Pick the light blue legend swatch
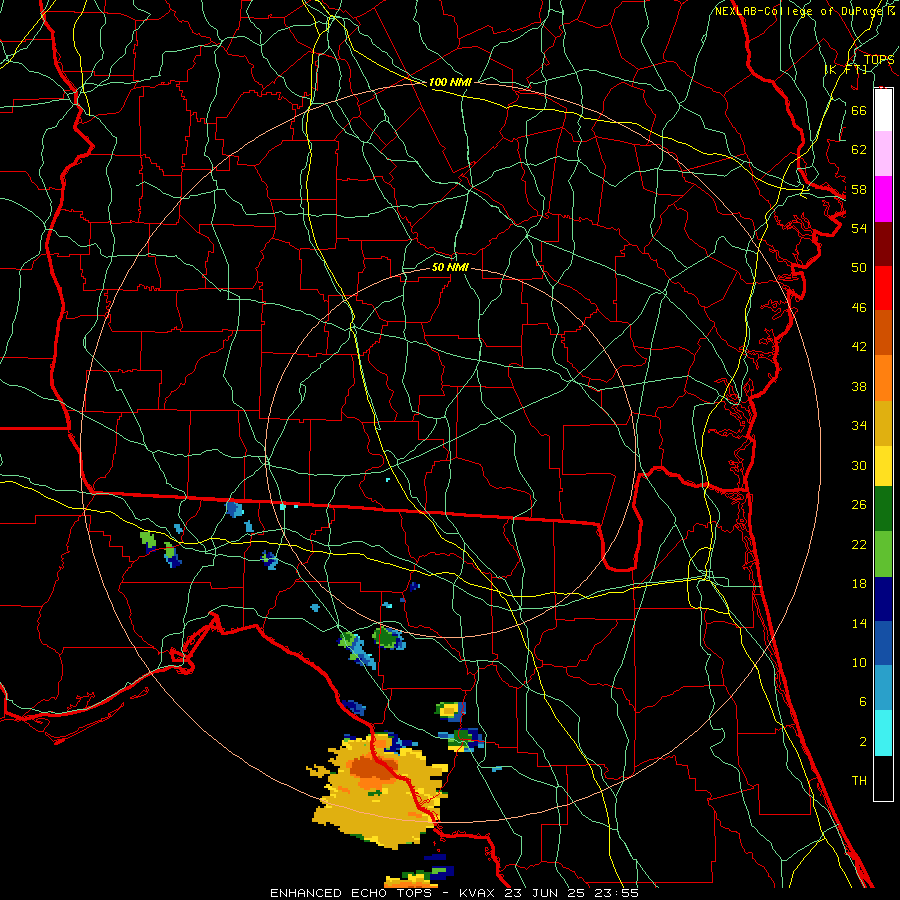Image resolution: width=900 pixels, height=900 pixels. [x=883, y=688]
